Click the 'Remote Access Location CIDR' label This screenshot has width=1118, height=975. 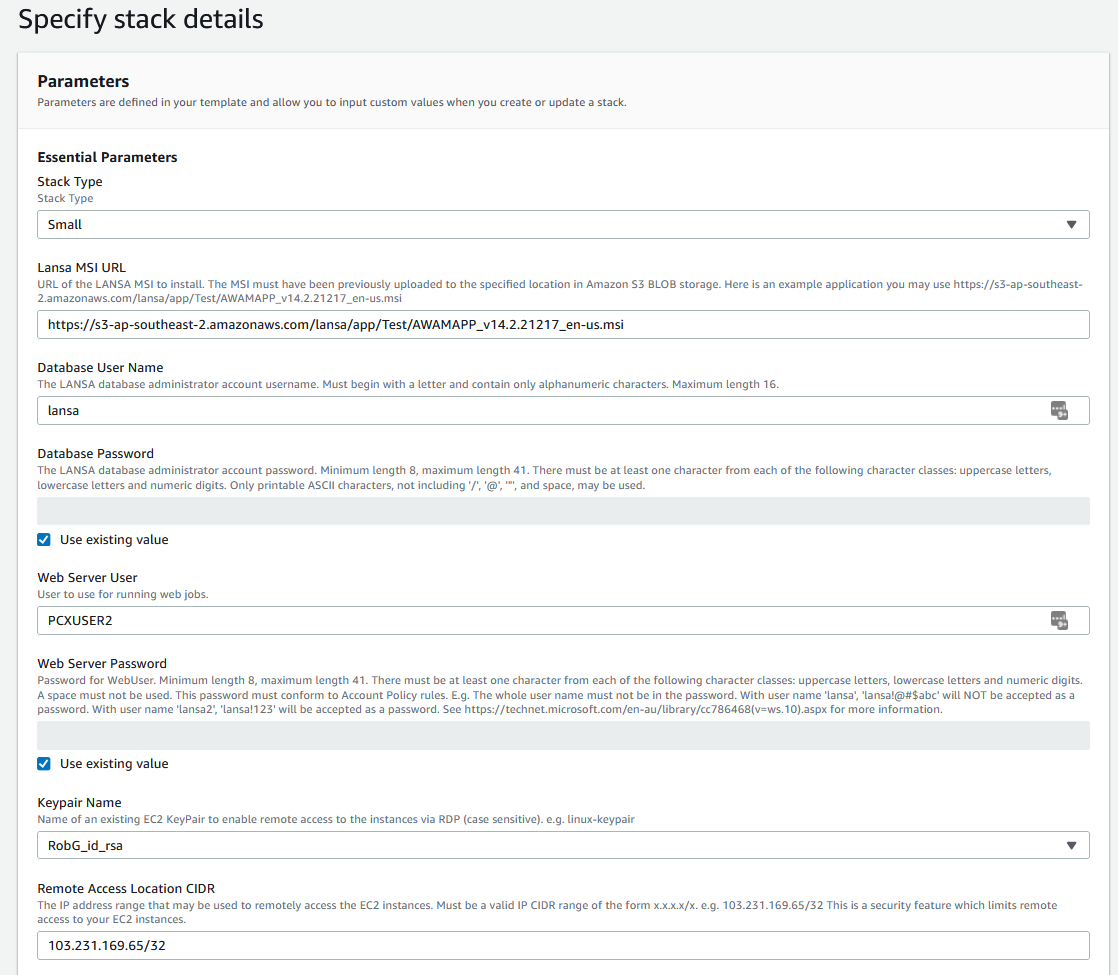tap(126, 888)
